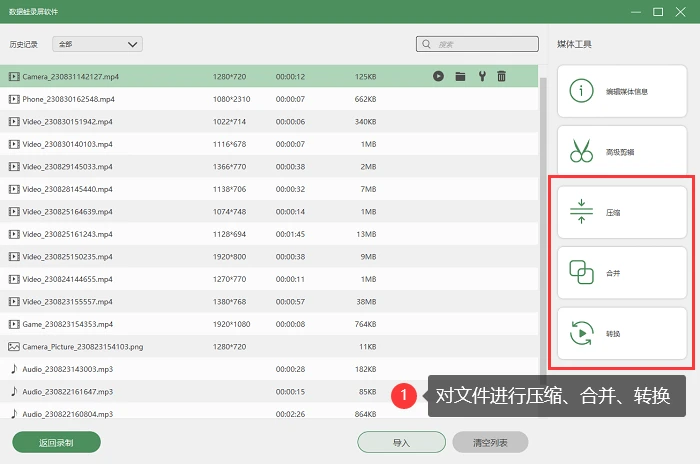Delete the selected recording with trash icon

pos(502,76)
